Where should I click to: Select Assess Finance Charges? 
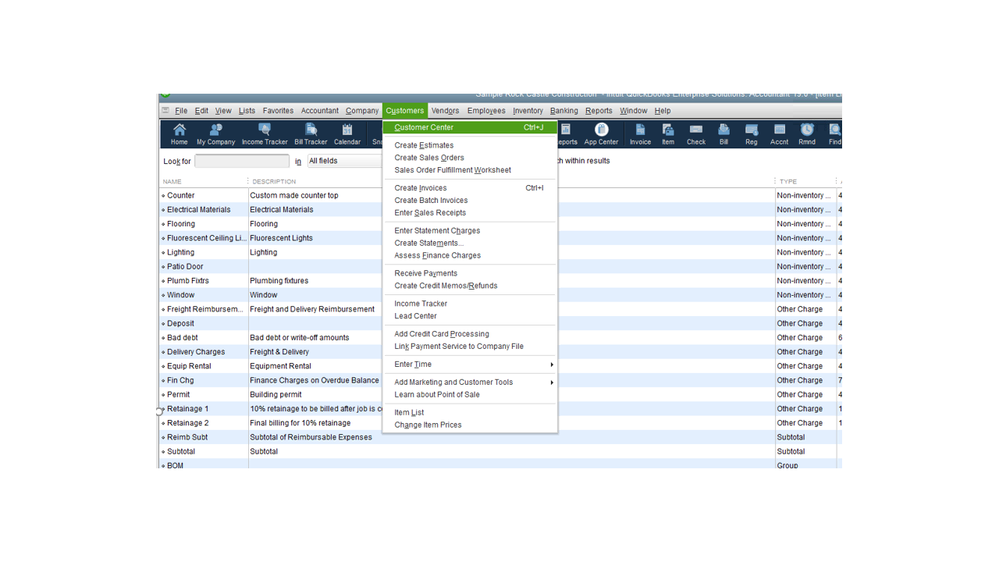[x=470, y=256]
